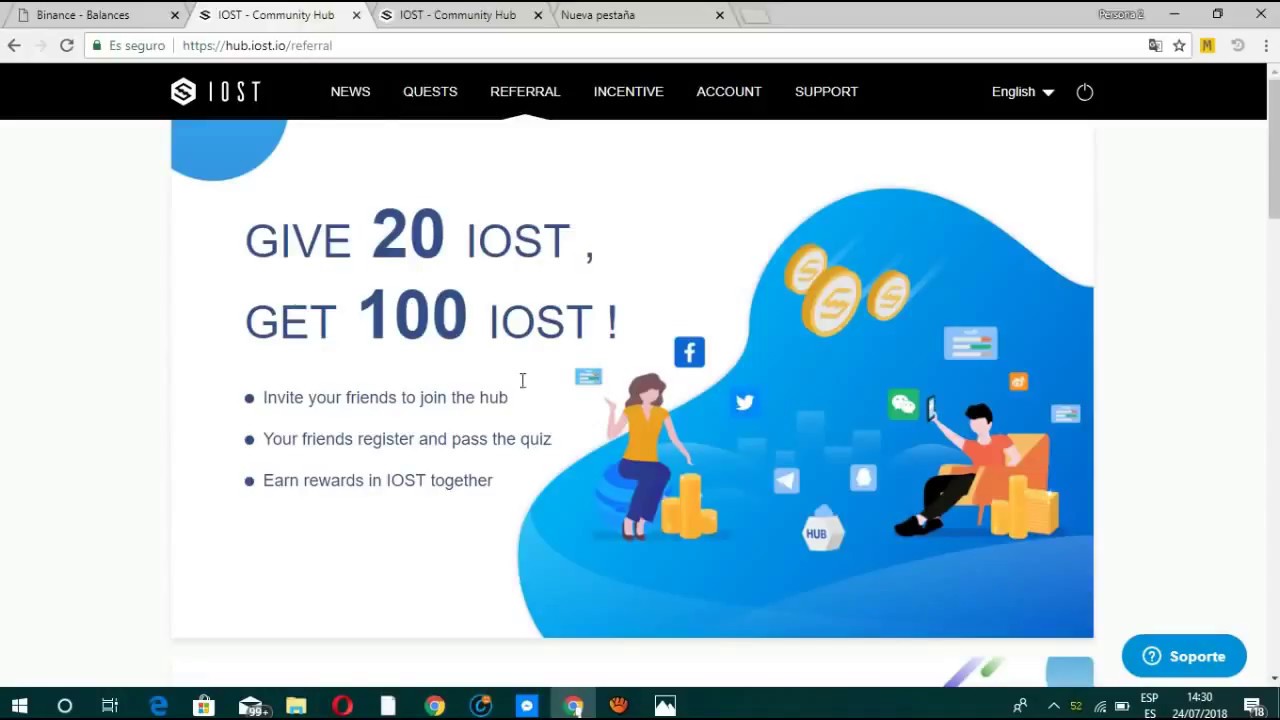
Task: Click the HUB hexagon badge in the illustration
Action: click(x=823, y=529)
